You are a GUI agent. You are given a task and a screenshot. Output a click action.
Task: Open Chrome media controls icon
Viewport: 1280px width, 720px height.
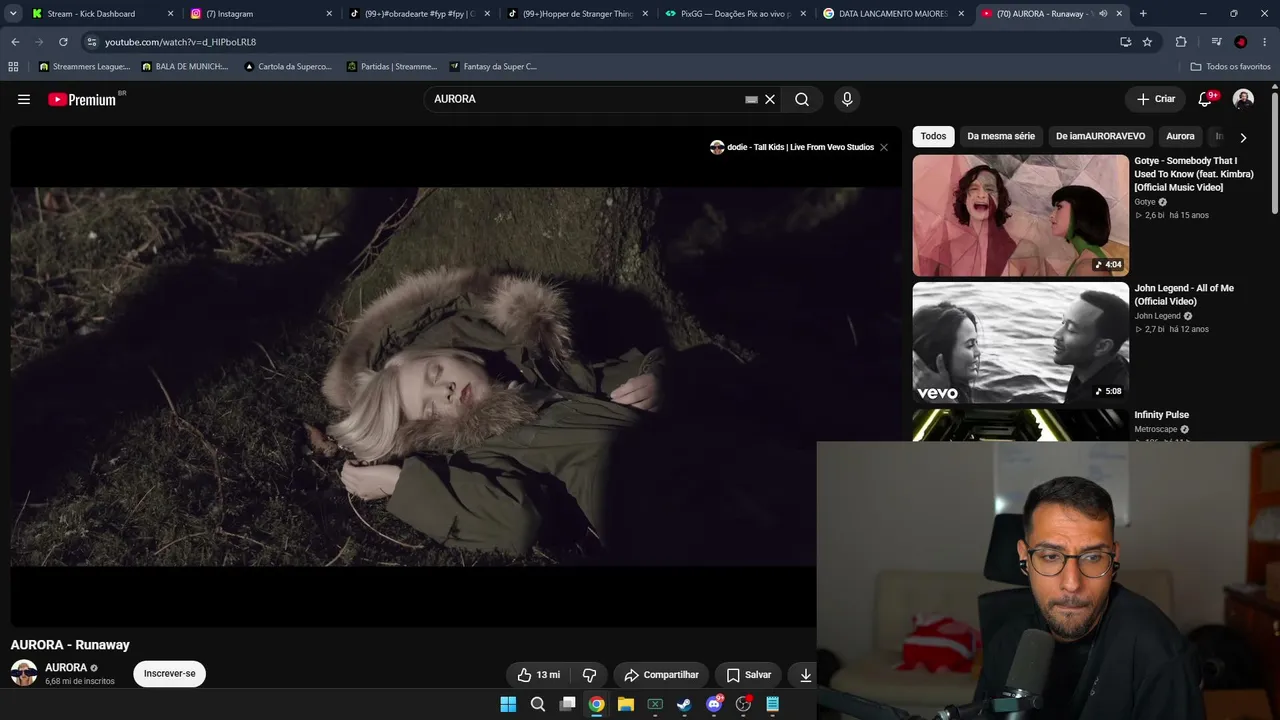1216,42
